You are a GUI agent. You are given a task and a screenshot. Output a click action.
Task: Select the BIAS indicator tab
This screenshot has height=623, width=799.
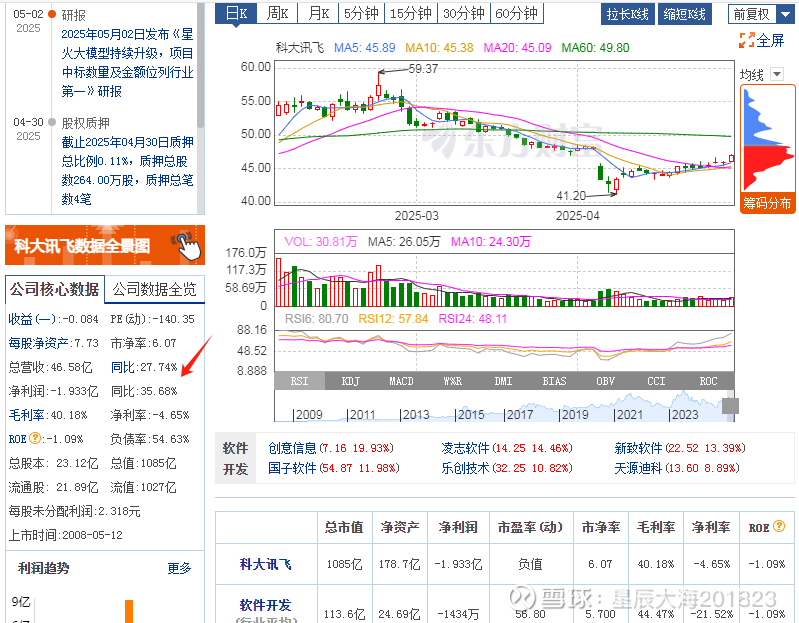tap(554, 381)
